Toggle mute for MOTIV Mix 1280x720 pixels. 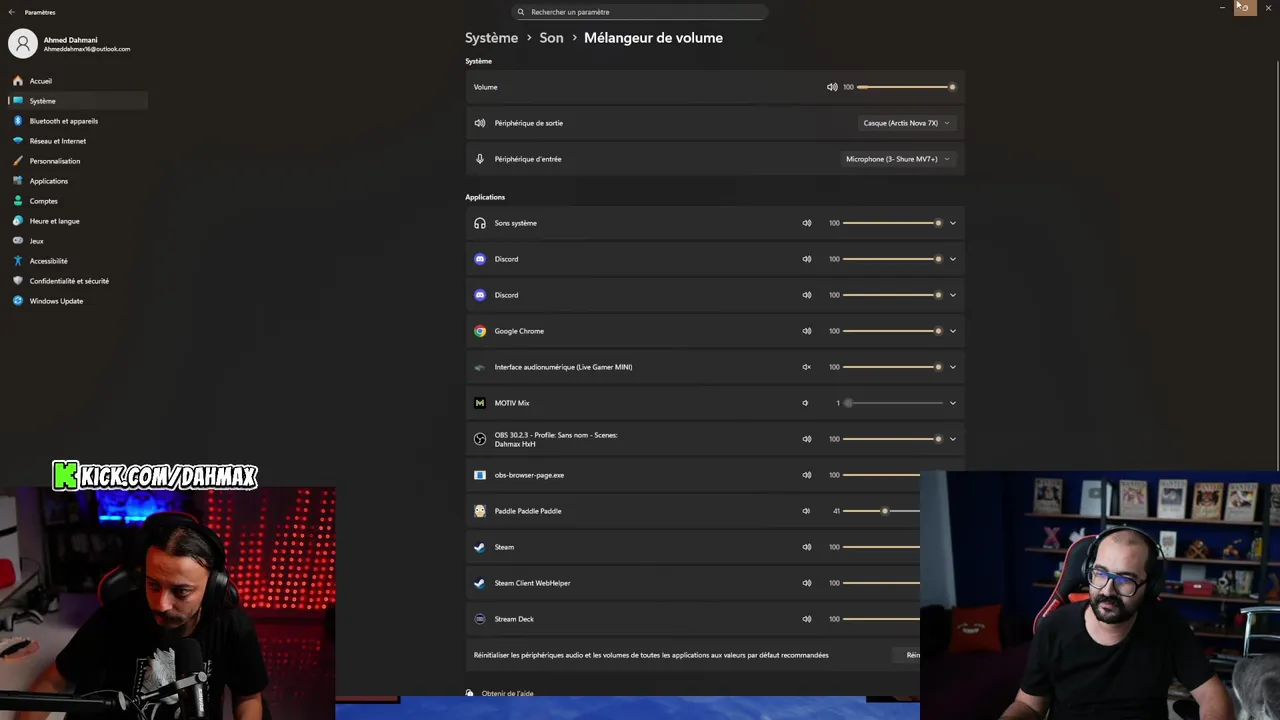[805, 403]
